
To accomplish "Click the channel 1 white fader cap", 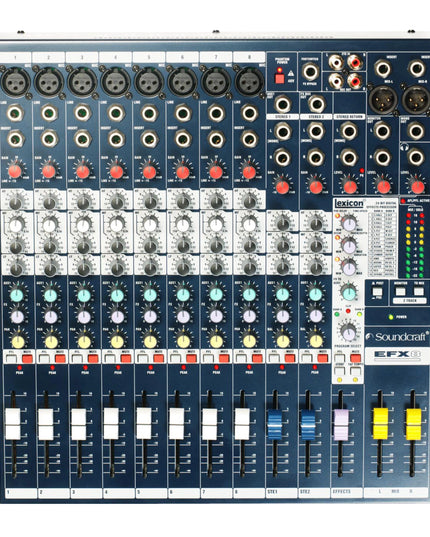I will pyautogui.click(x=13, y=424).
